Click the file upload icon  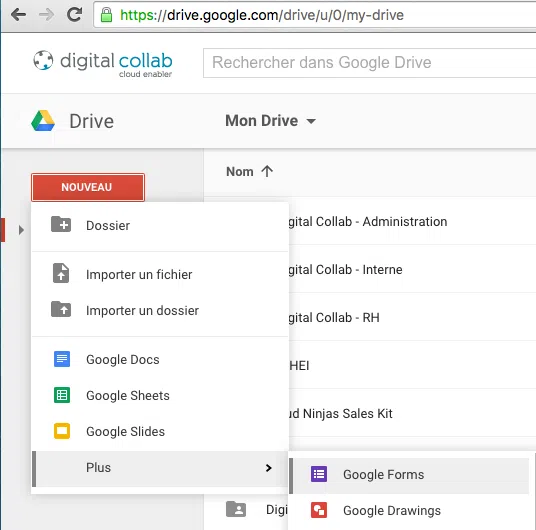pos(61,273)
